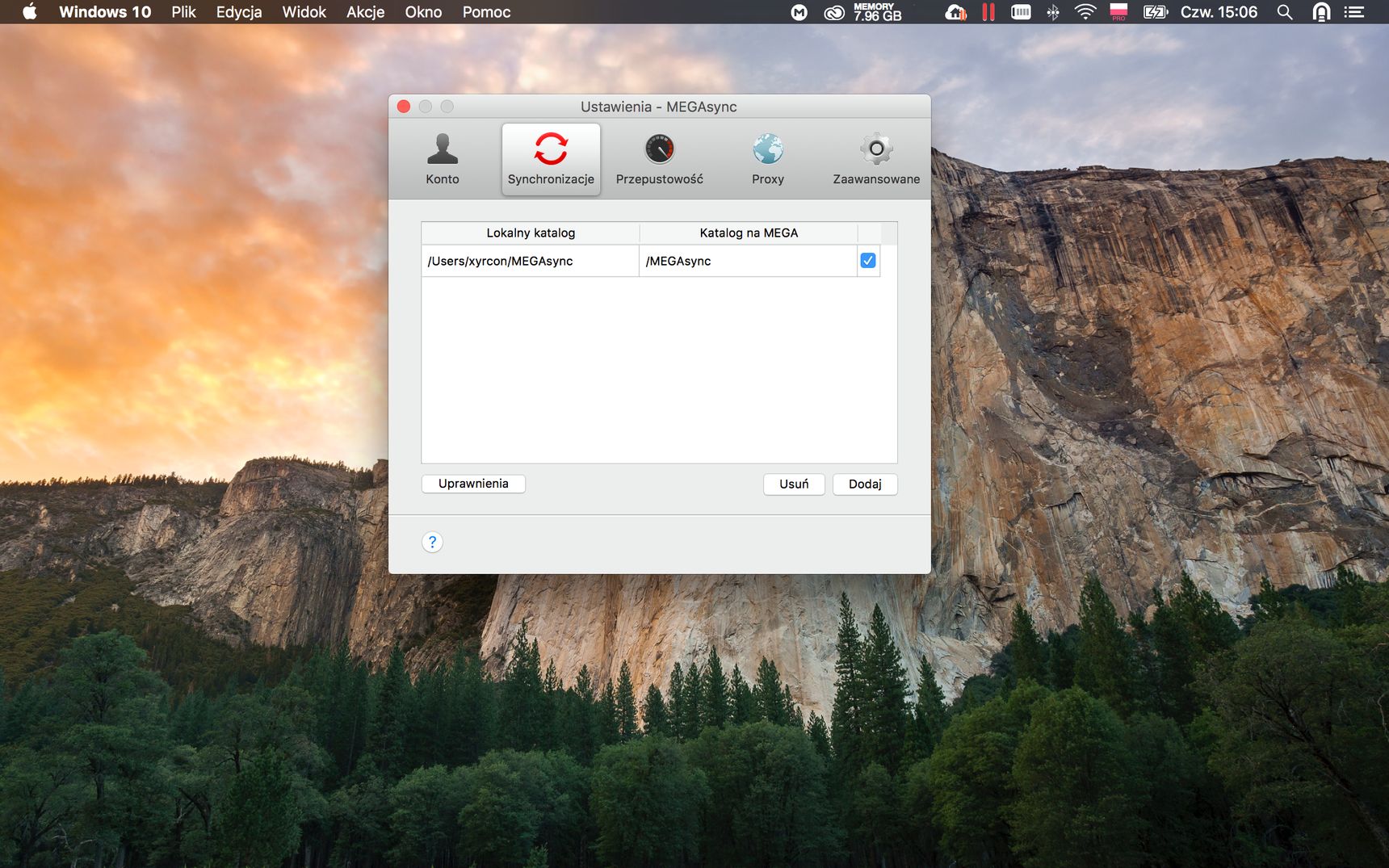
Task: Click the headphone-shaped menu bar icon
Action: click(1321, 12)
